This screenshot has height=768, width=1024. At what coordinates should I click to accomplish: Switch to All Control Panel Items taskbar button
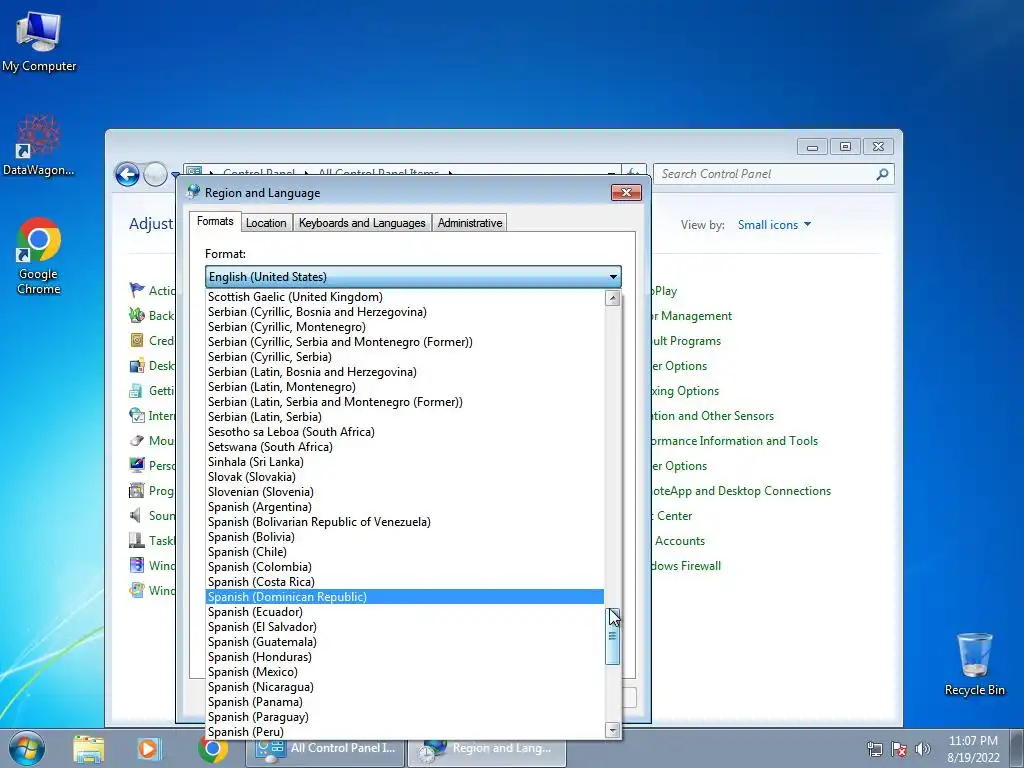click(x=325, y=749)
